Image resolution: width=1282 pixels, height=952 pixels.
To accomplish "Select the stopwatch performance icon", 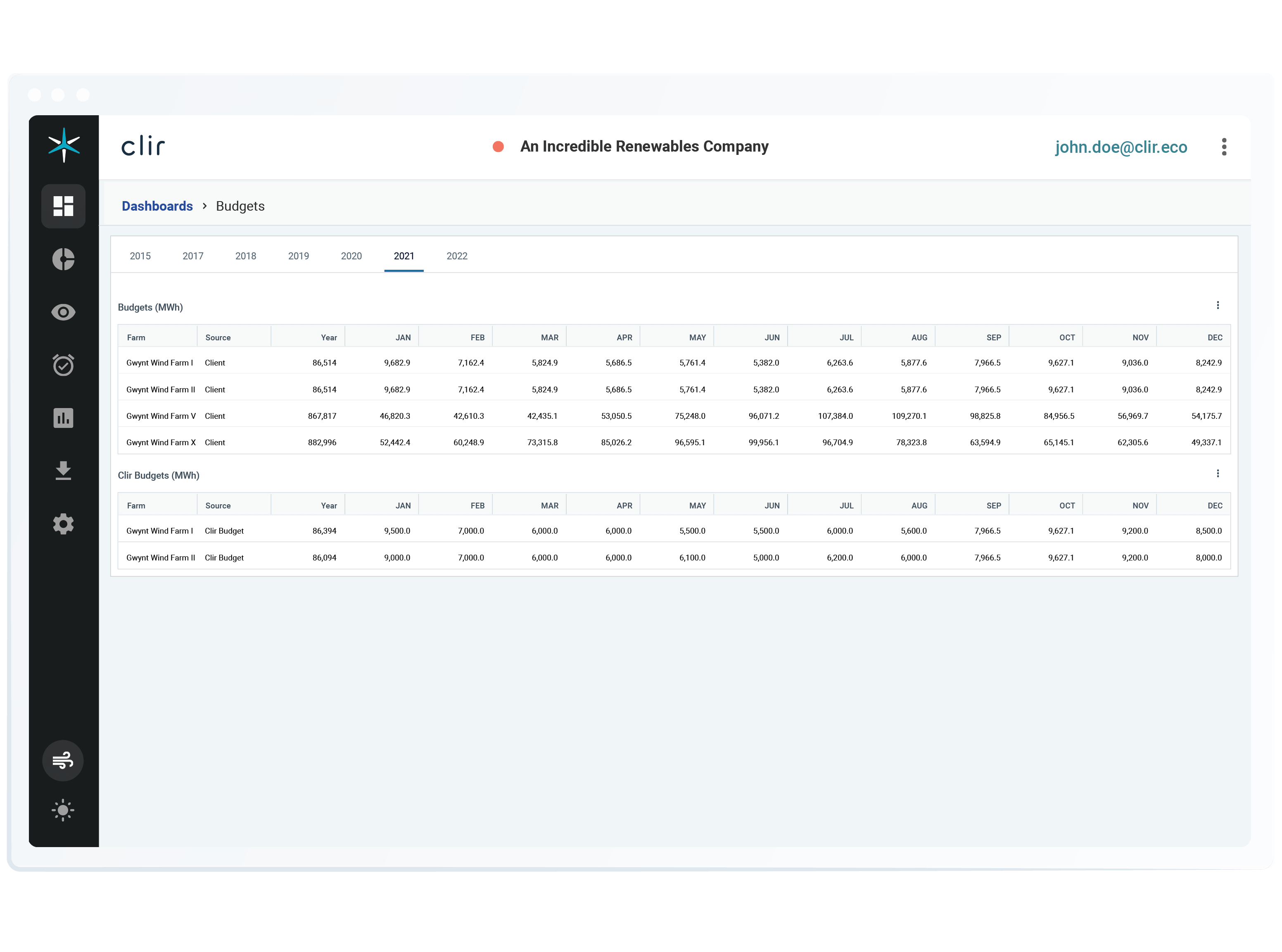I will (63, 365).
